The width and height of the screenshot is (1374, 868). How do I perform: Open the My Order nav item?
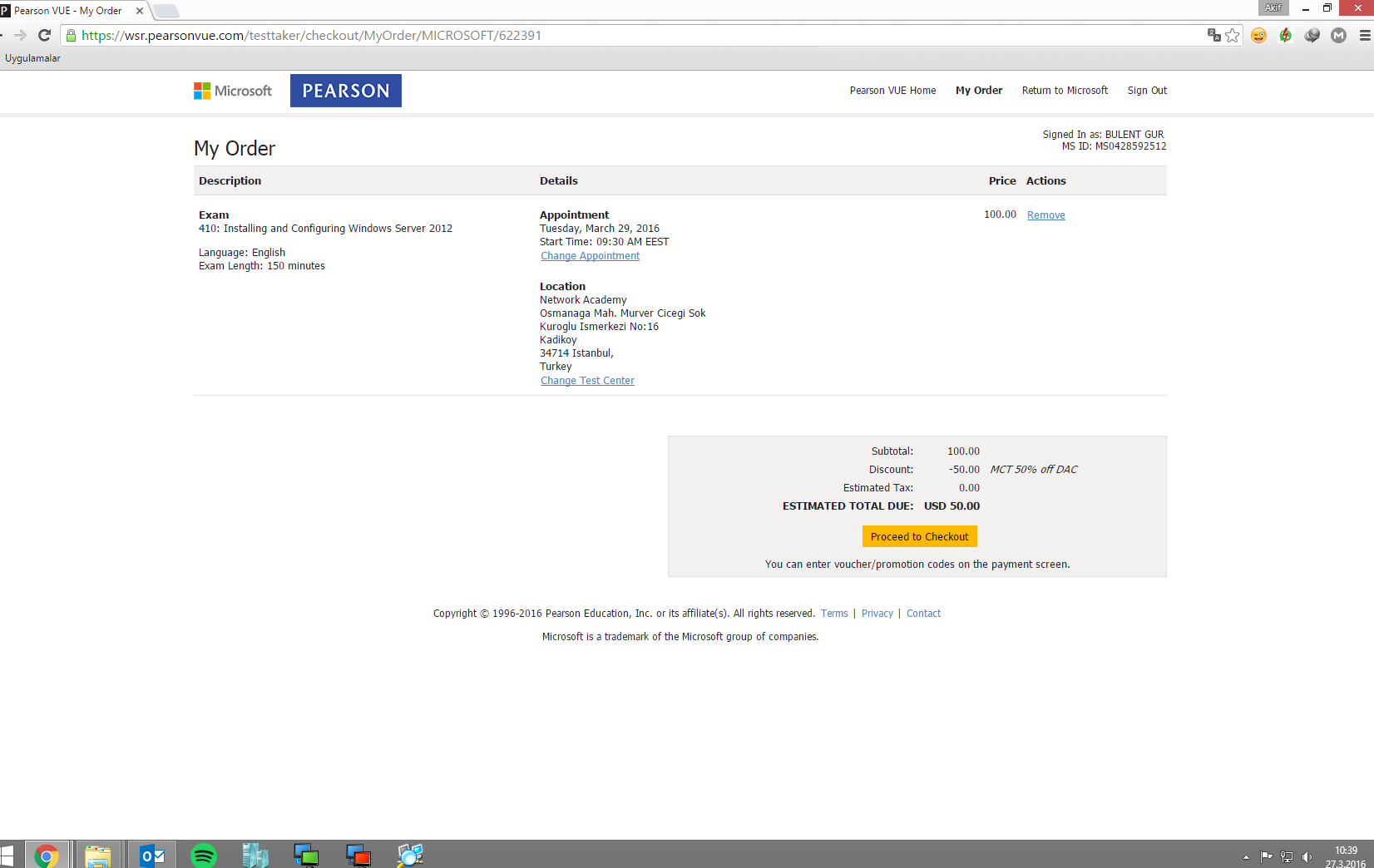click(979, 91)
